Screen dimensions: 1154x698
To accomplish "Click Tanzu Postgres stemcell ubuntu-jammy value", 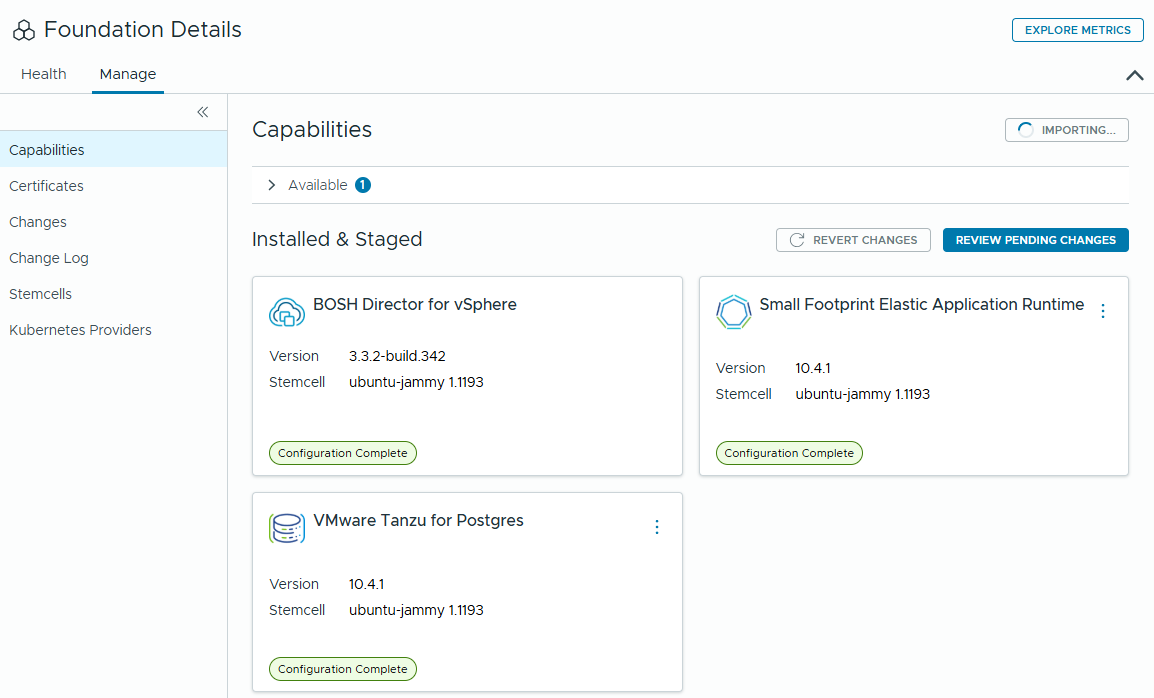I will (x=416, y=610).
